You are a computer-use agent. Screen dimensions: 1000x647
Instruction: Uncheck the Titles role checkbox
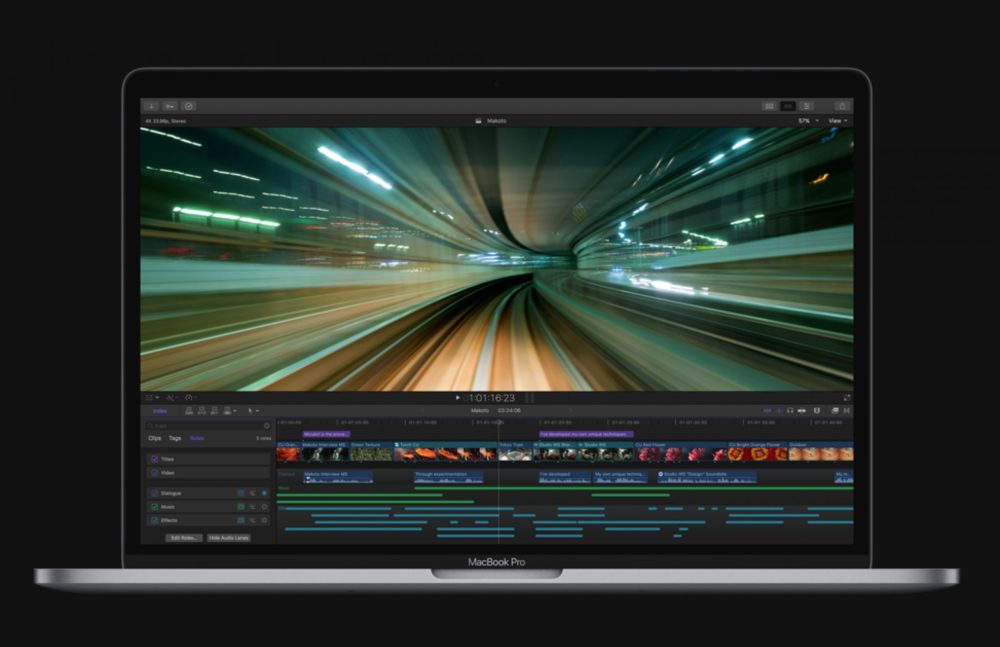click(154, 459)
